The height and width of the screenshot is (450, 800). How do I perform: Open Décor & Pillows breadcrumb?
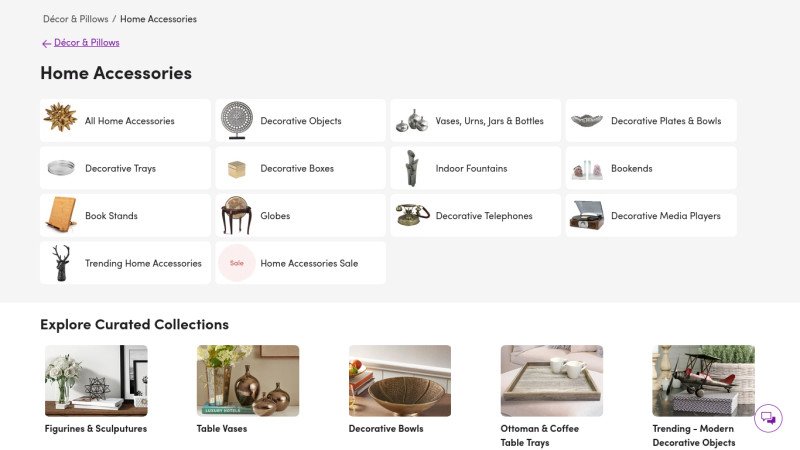(75, 19)
